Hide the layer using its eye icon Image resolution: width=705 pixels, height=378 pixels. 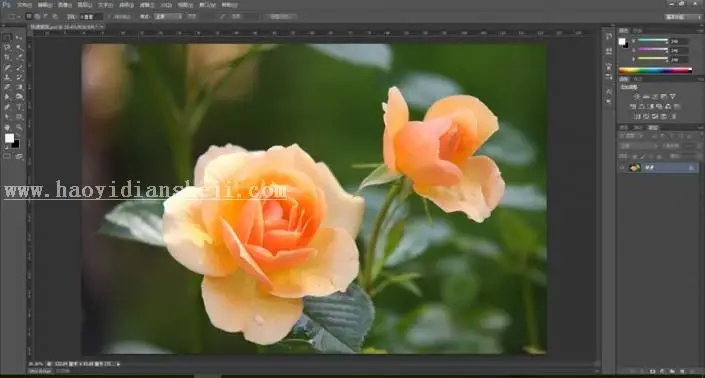[x=623, y=168]
